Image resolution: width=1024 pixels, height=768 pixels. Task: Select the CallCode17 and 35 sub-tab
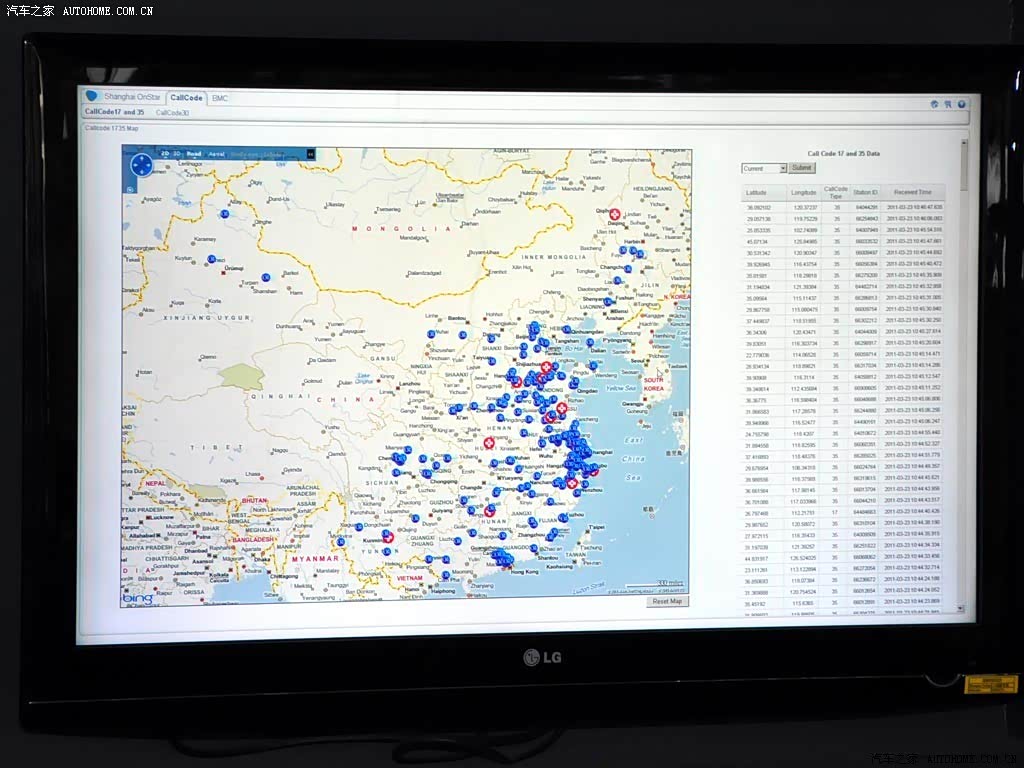pyautogui.click(x=114, y=112)
